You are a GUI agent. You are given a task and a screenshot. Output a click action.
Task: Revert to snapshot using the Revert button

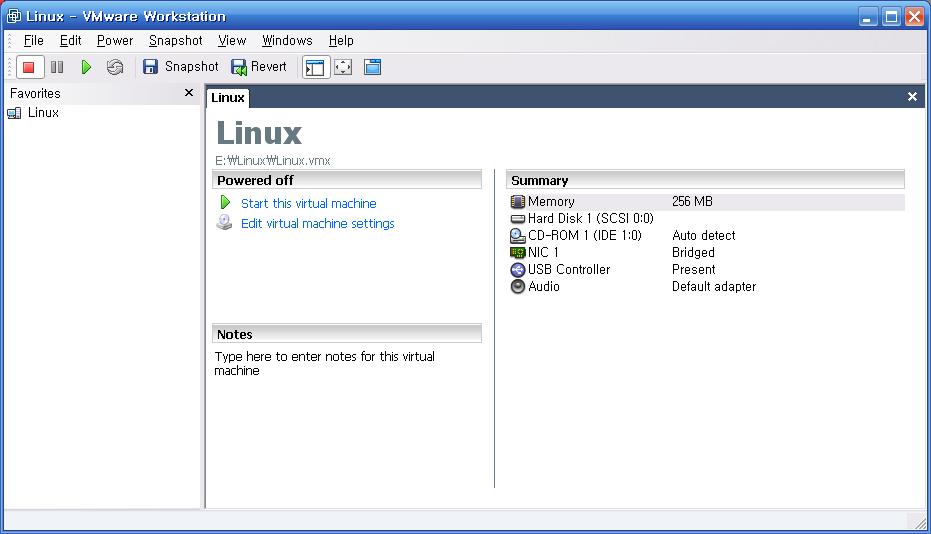pos(258,67)
